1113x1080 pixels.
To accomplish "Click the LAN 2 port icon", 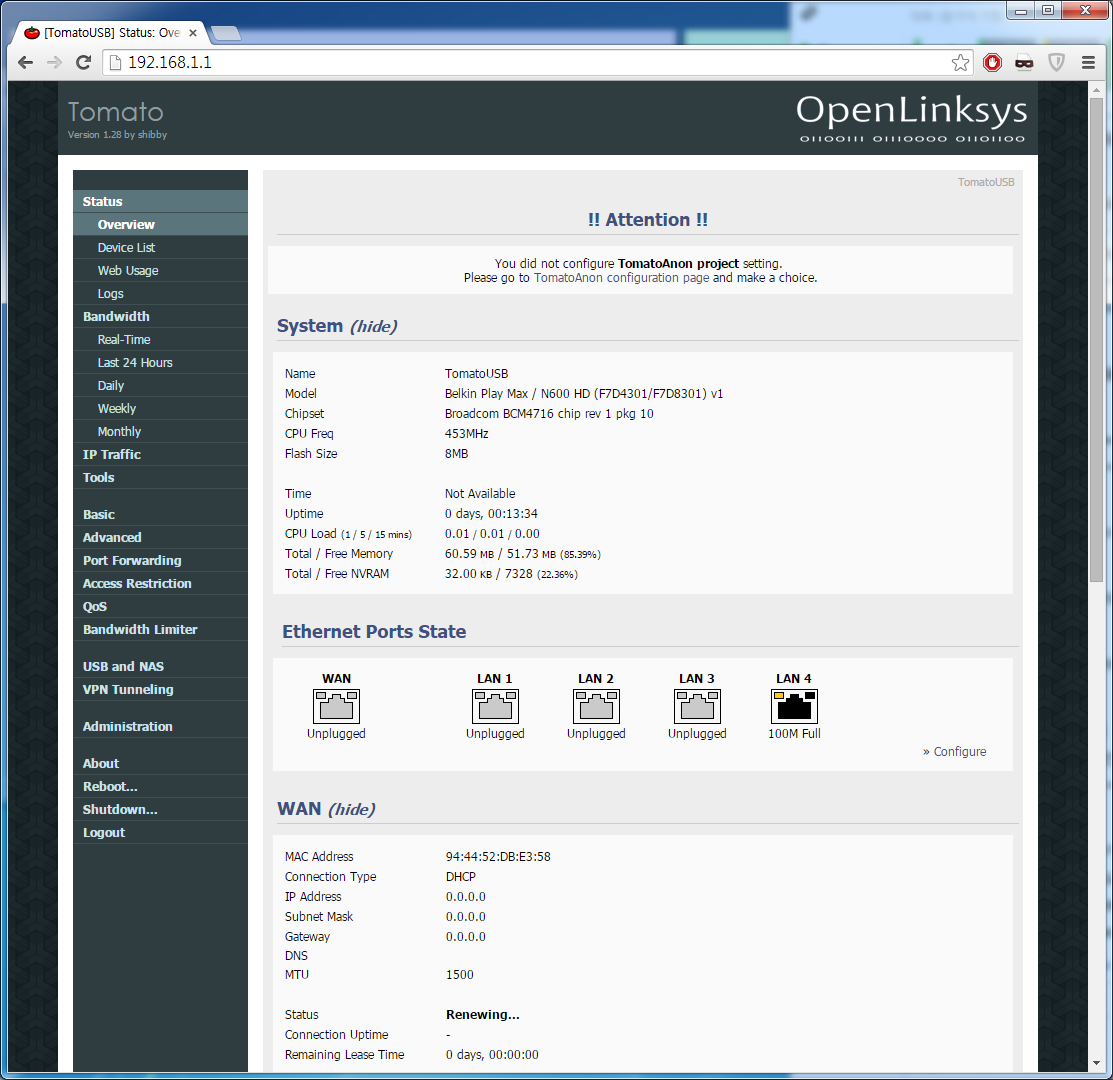I will (x=596, y=706).
